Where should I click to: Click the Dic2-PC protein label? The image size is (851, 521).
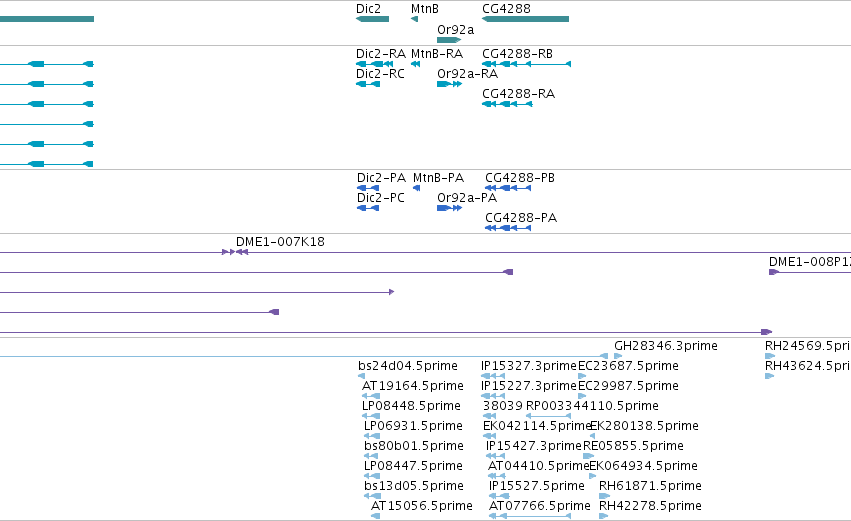pyautogui.click(x=380, y=198)
